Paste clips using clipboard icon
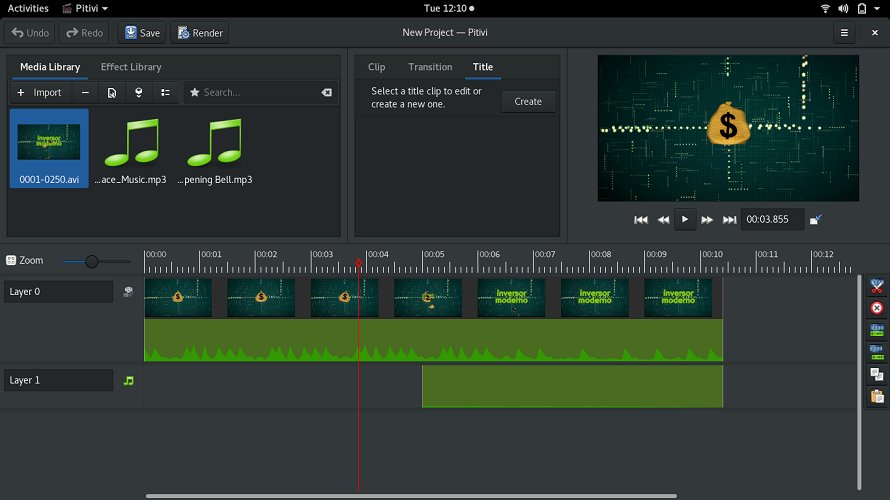 pyautogui.click(x=877, y=396)
